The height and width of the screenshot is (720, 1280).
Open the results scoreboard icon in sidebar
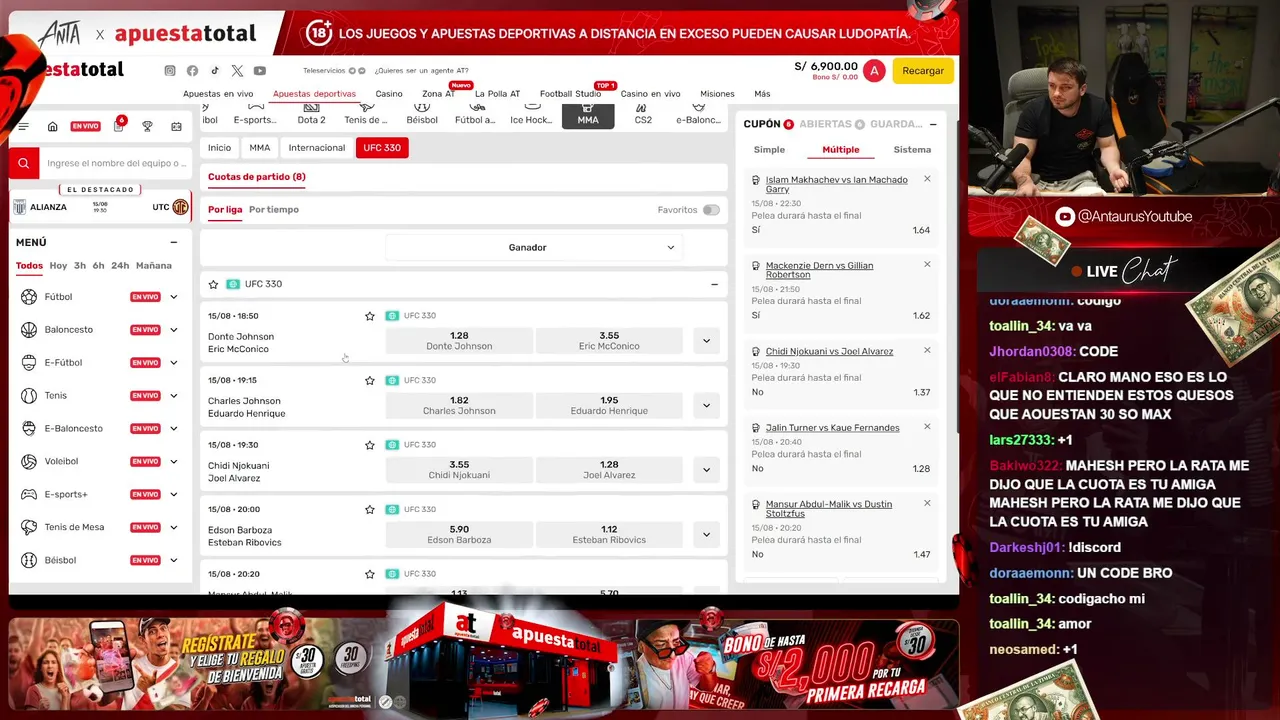pyautogui.click(x=177, y=127)
